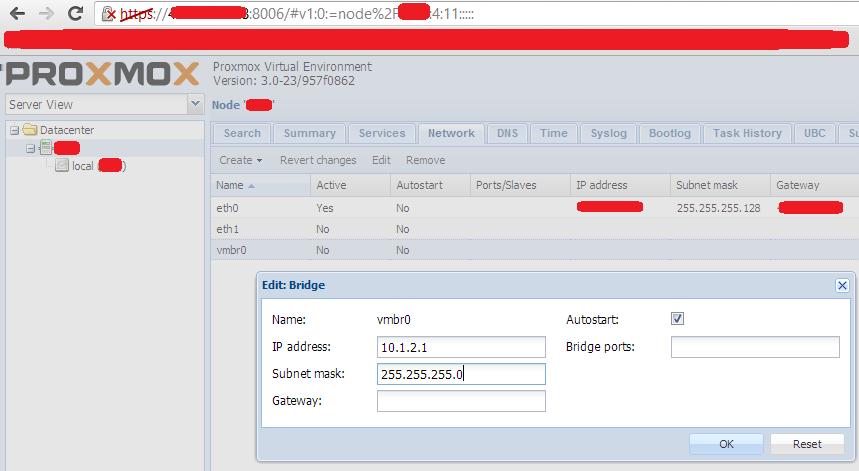Click the Reset button in dialog
Image resolution: width=859 pixels, height=471 pixels.
tap(807, 444)
